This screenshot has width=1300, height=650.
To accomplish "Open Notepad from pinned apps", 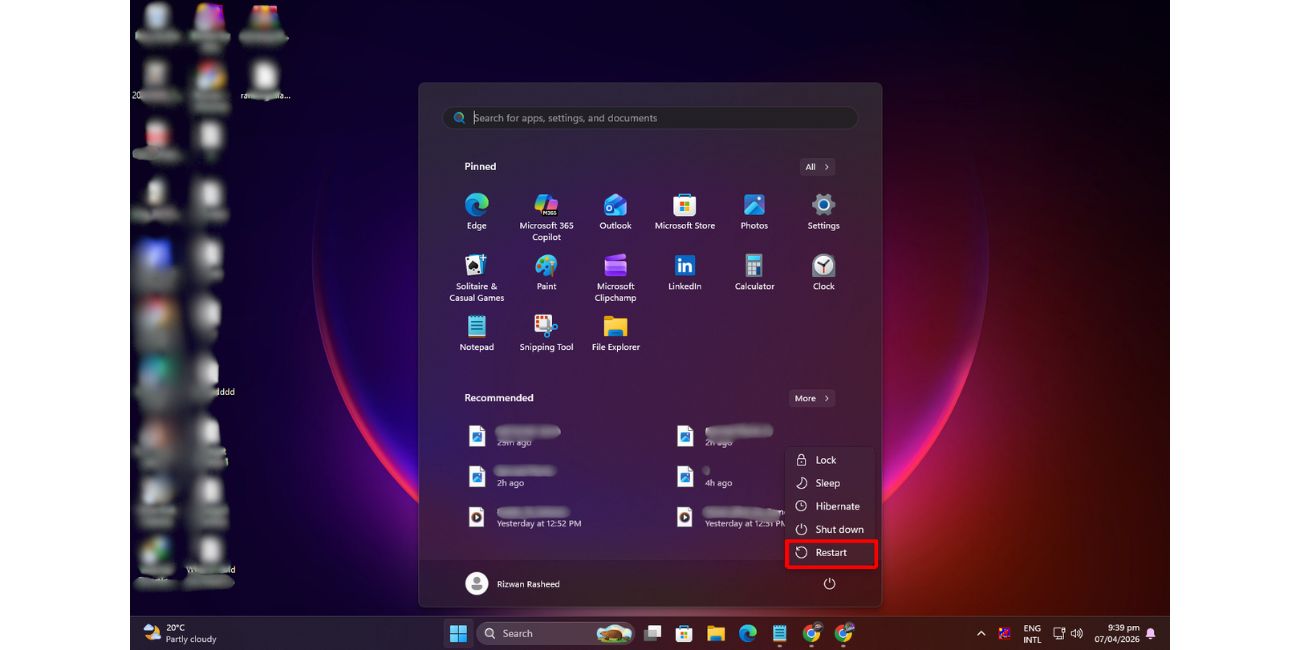I will 476,331.
